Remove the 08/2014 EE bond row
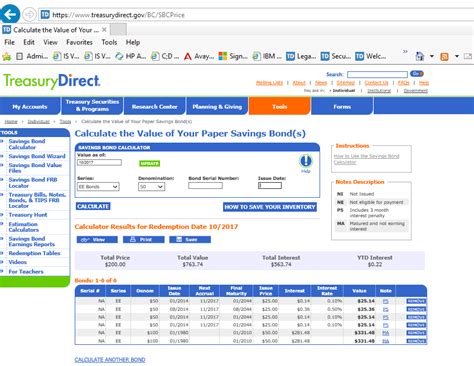474x366 pixels. click(x=416, y=309)
